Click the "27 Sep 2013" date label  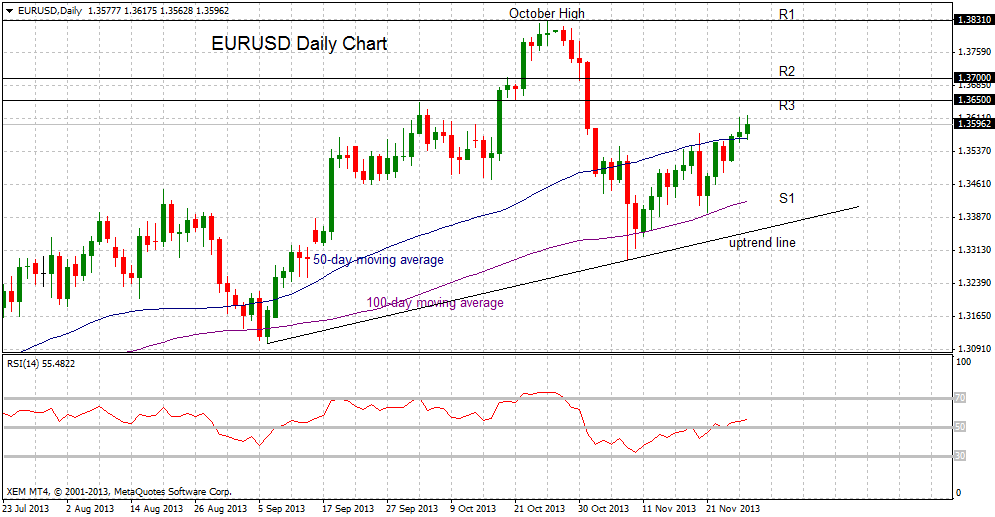click(412, 509)
